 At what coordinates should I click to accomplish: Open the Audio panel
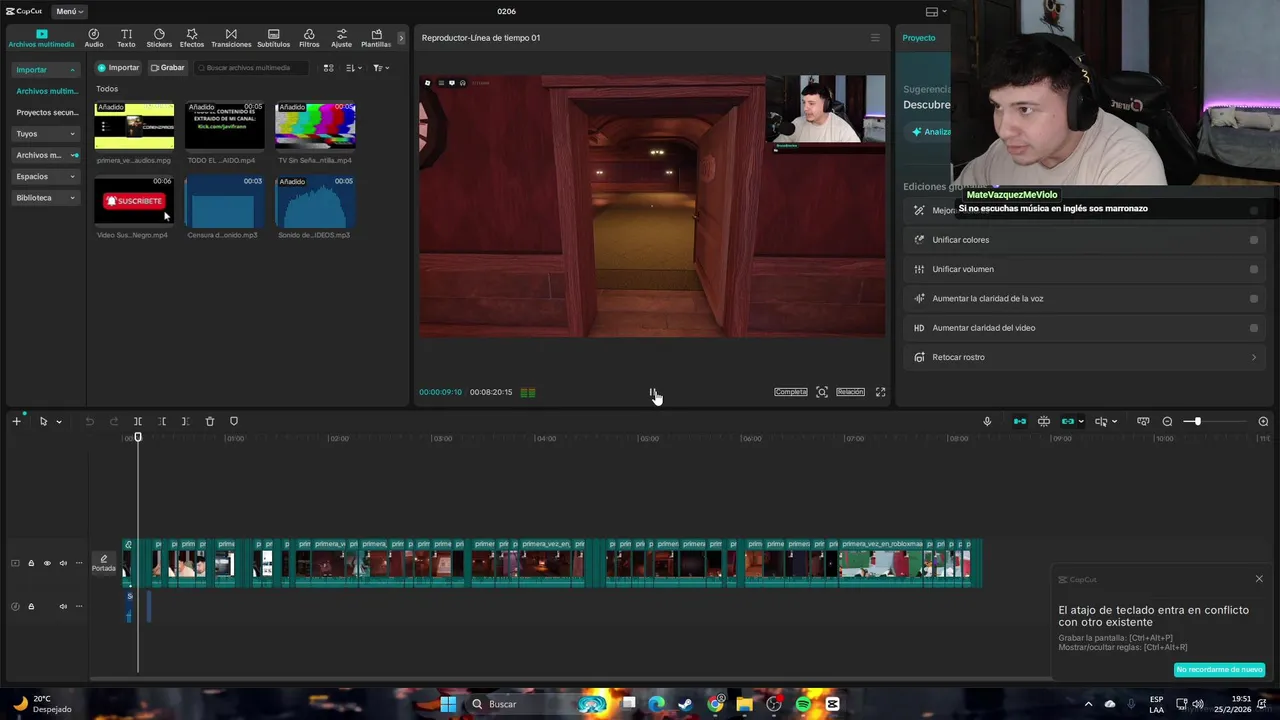[x=94, y=38]
